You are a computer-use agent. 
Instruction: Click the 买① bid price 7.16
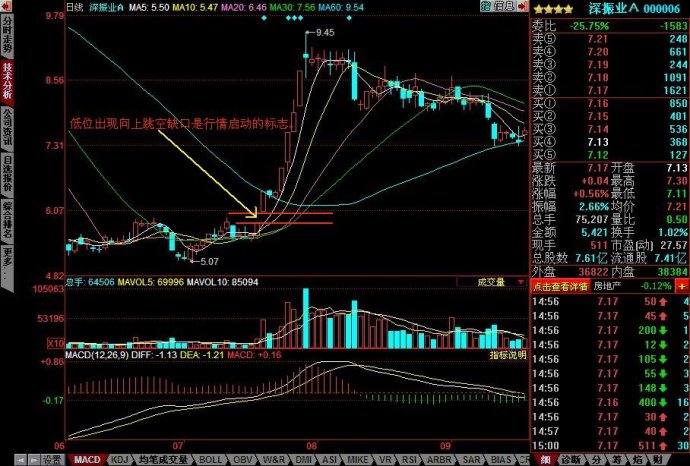point(598,103)
